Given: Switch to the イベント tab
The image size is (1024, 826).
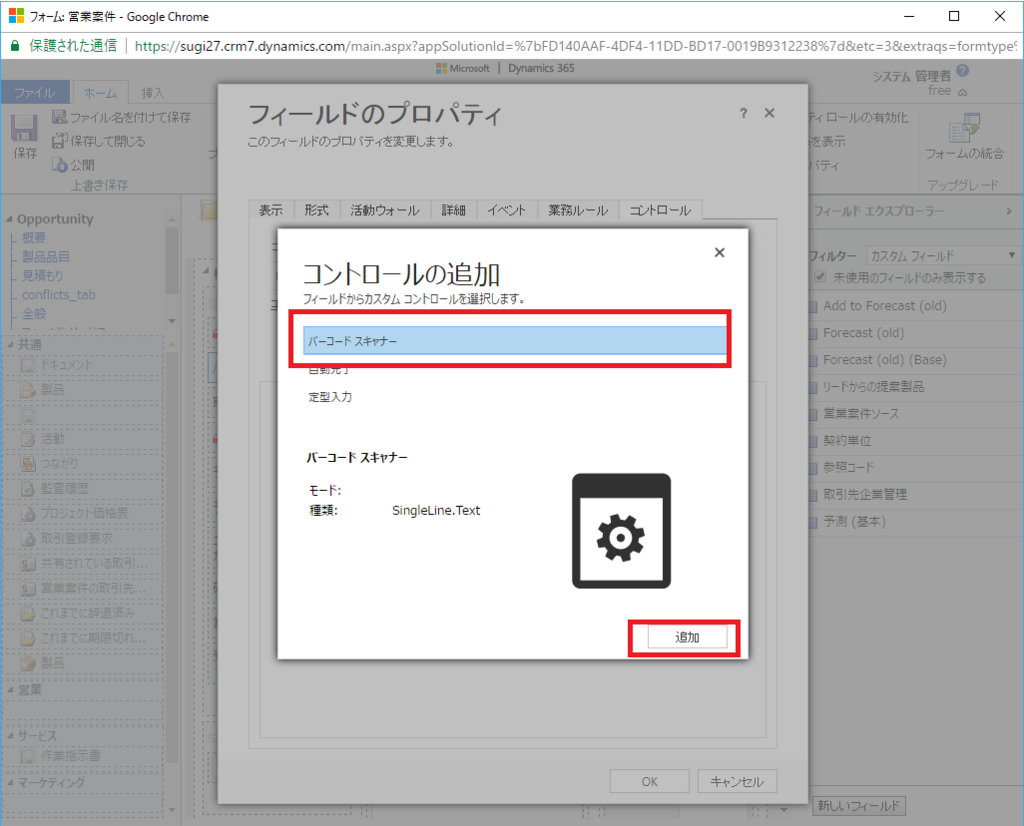Looking at the screenshot, I should click(506, 210).
